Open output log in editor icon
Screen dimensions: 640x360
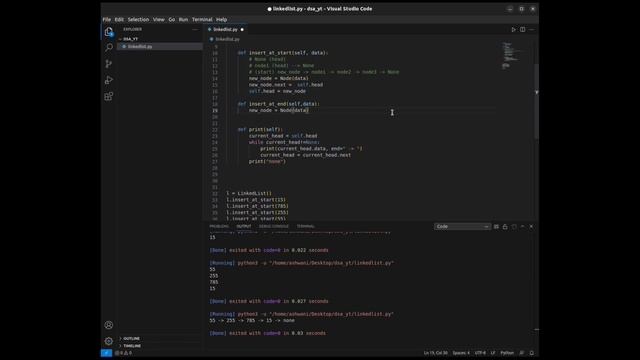click(x=514, y=227)
